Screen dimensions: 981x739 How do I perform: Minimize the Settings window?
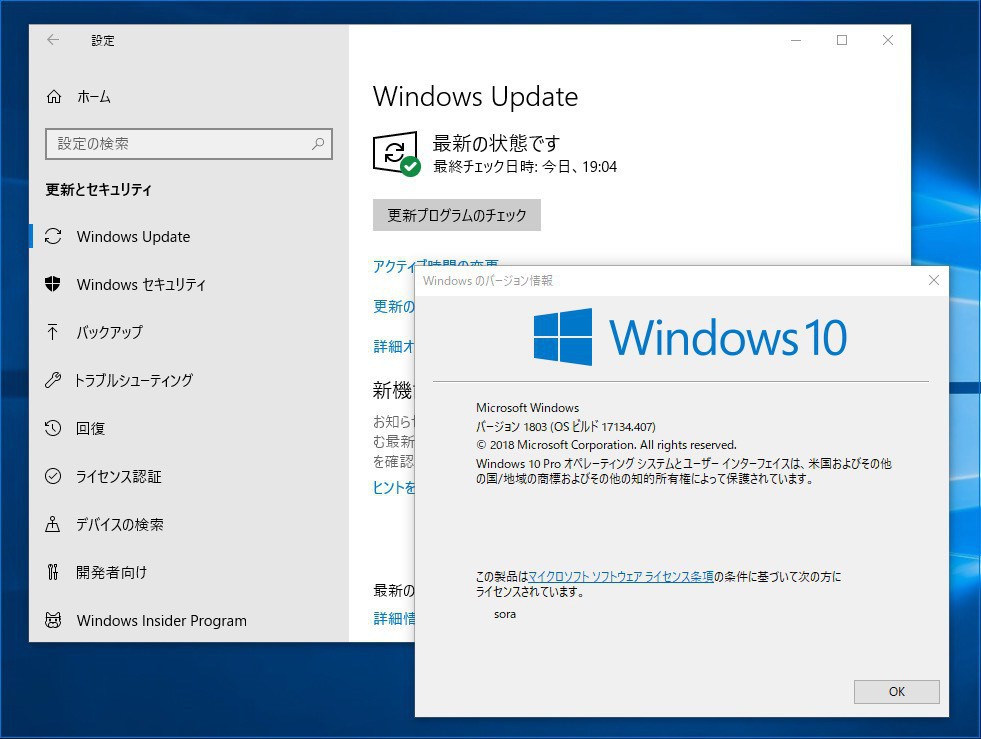(796, 40)
